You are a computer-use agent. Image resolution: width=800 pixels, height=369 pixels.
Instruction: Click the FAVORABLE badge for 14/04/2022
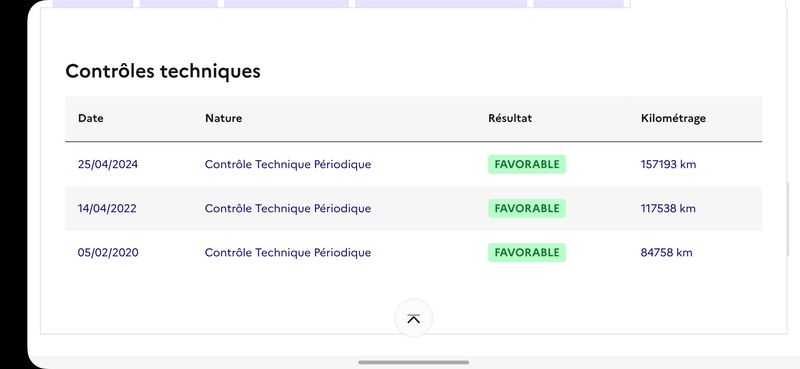(x=527, y=208)
